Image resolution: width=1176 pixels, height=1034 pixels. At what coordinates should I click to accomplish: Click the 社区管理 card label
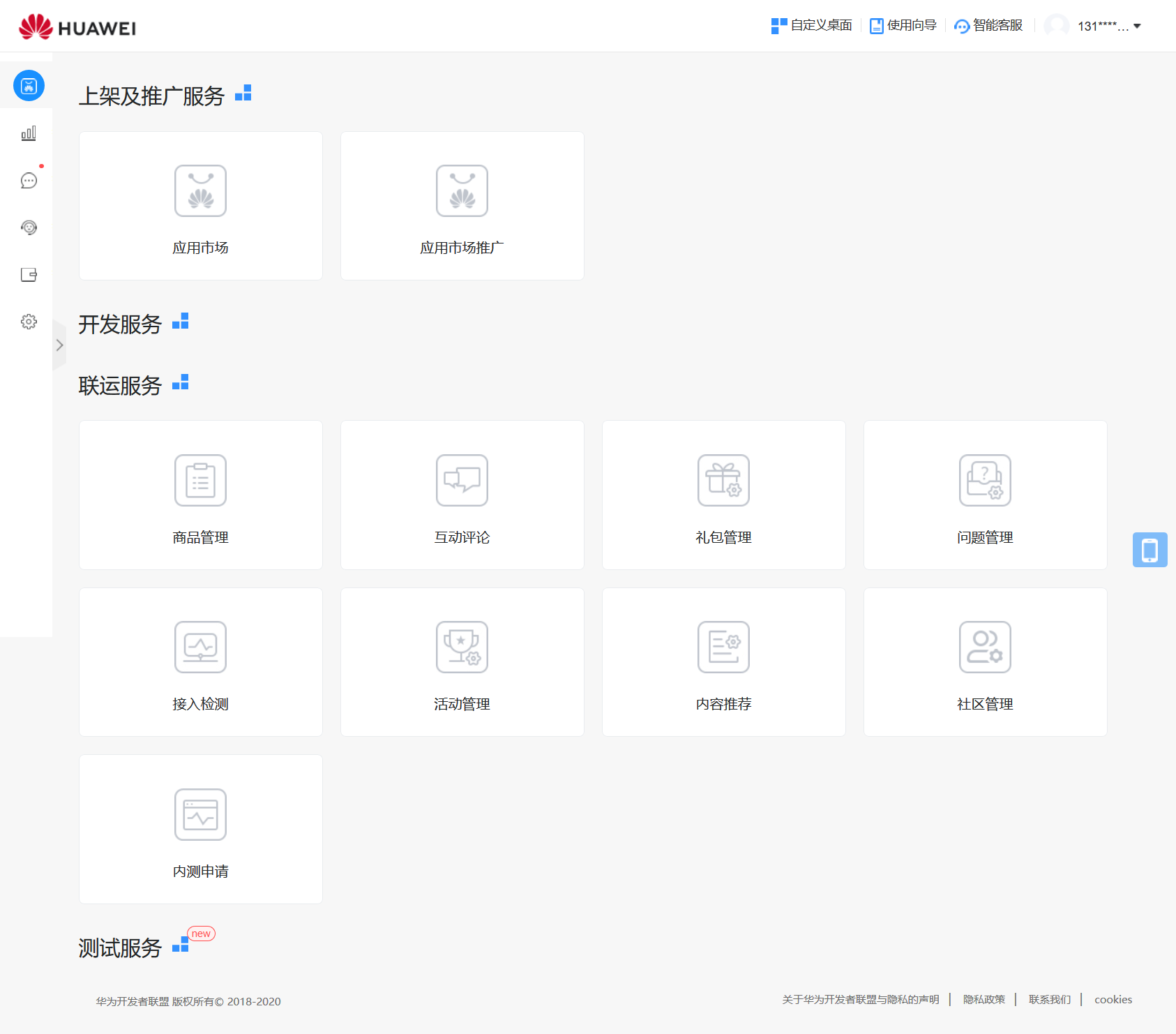[985, 704]
